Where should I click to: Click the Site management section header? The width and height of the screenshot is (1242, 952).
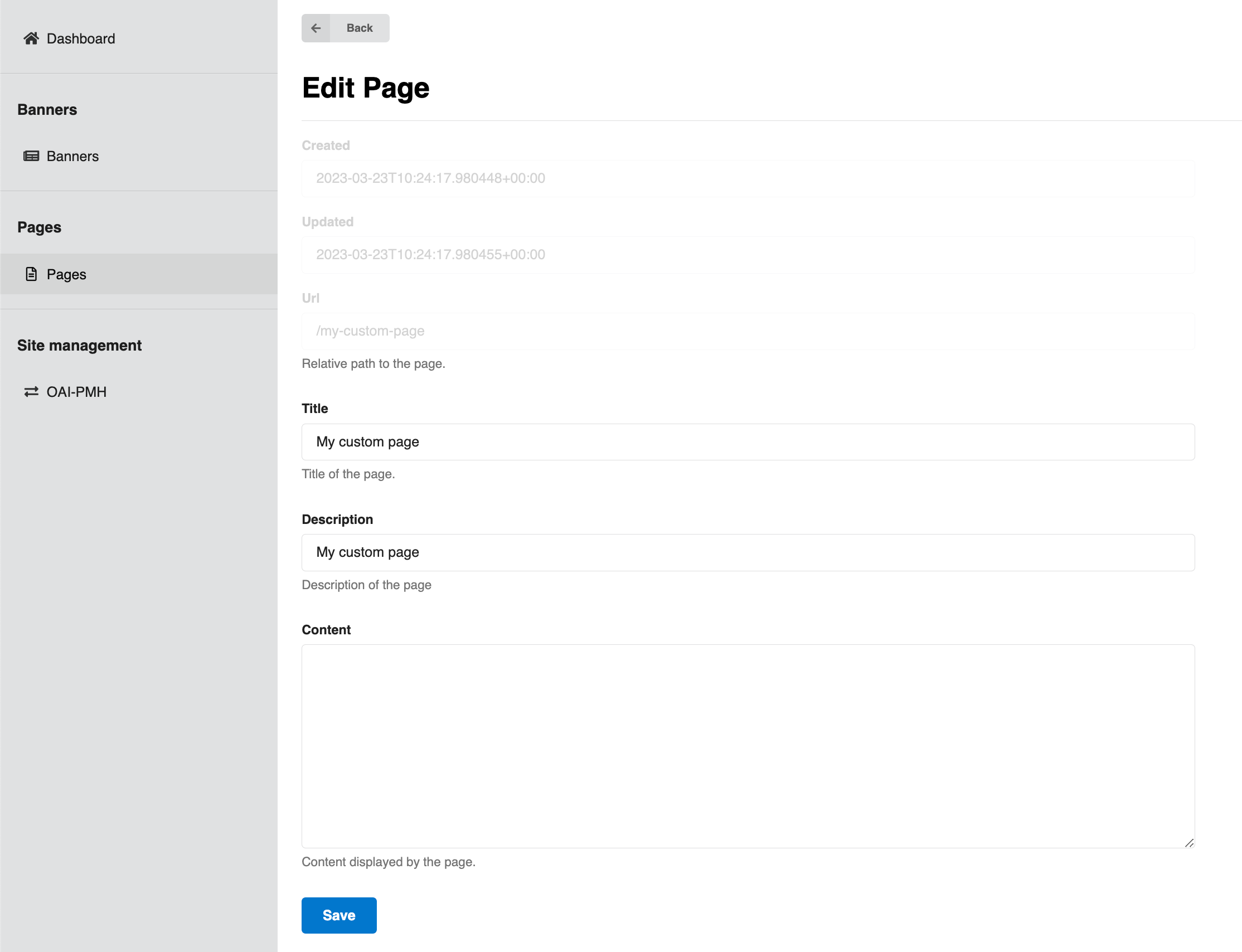[79, 346]
